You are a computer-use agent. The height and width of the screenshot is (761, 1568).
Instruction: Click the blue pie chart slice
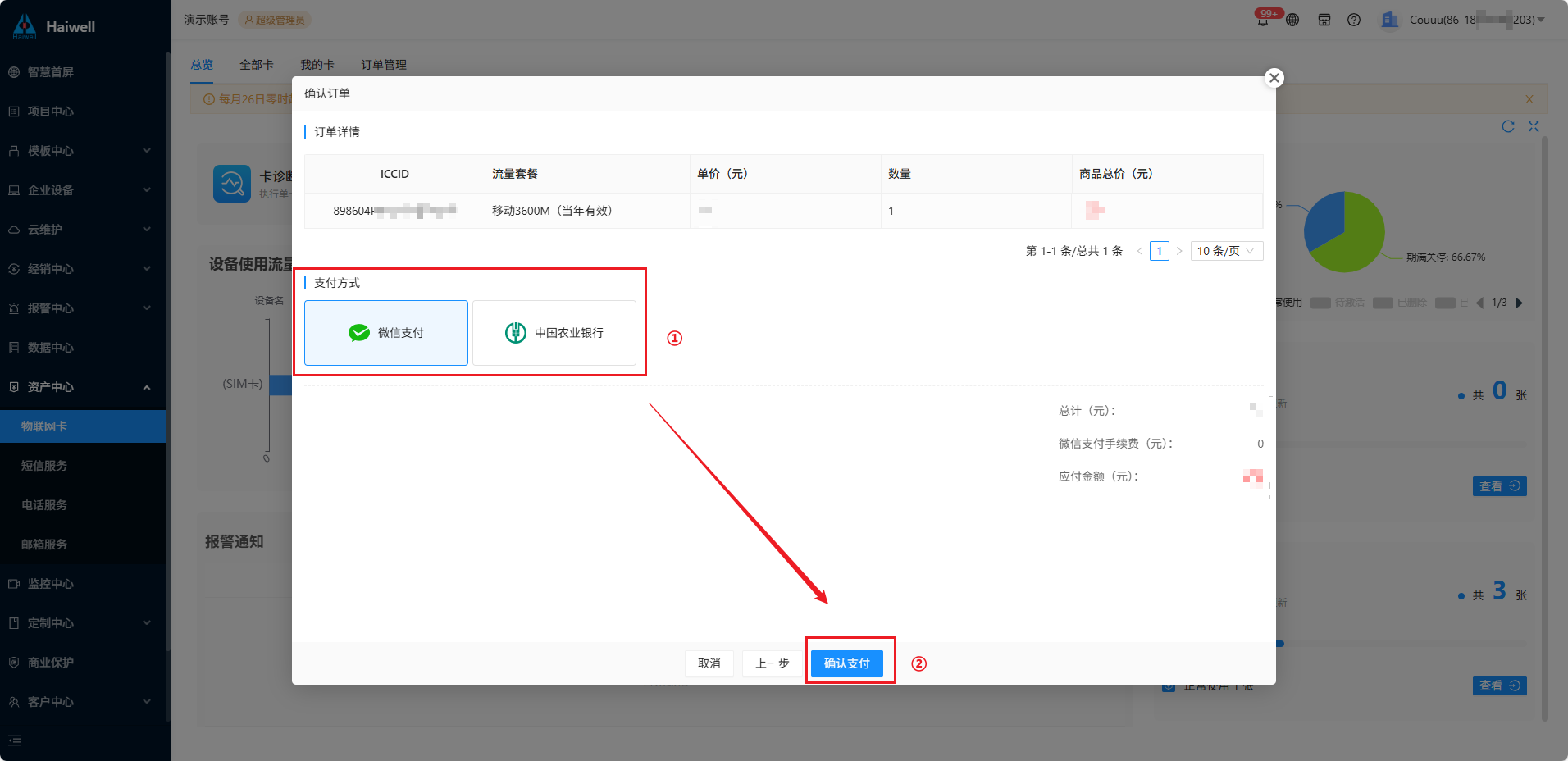coord(1326,218)
